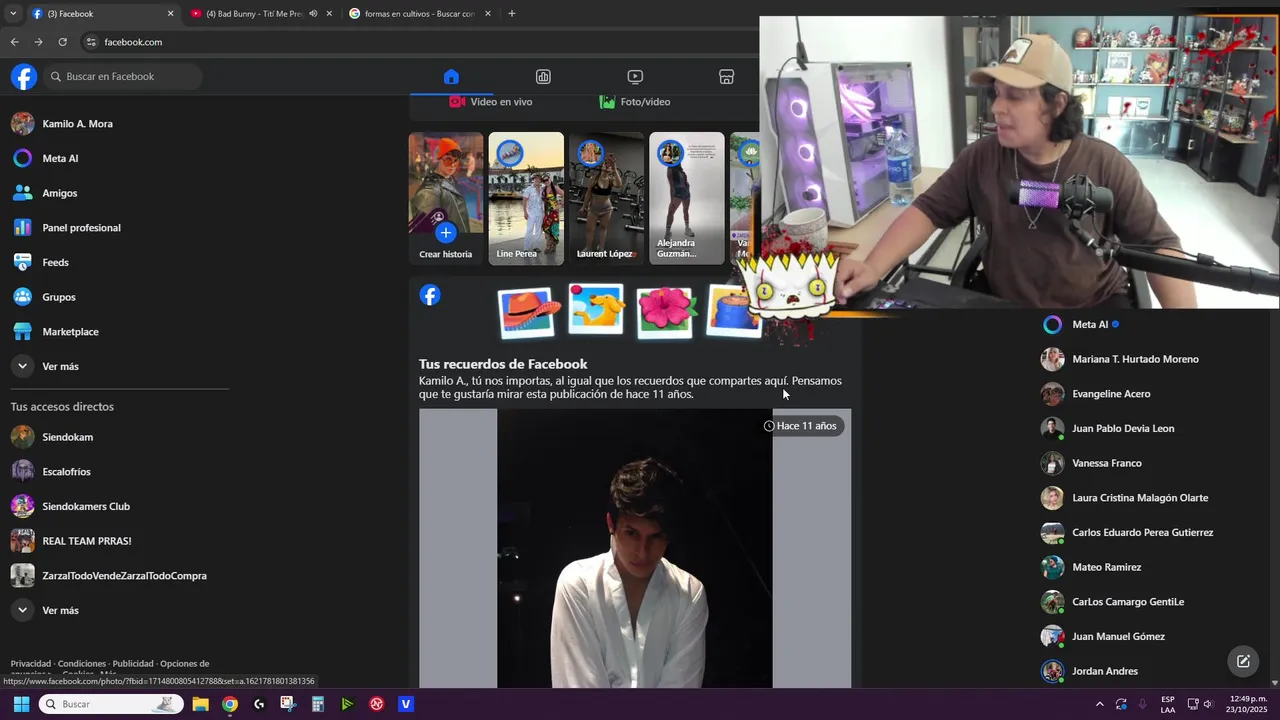Image resolution: width=1280 pixels, height=720 pixels.
Task: Click the Logitech G Hub taskbar icon
Action: point(259,704)
